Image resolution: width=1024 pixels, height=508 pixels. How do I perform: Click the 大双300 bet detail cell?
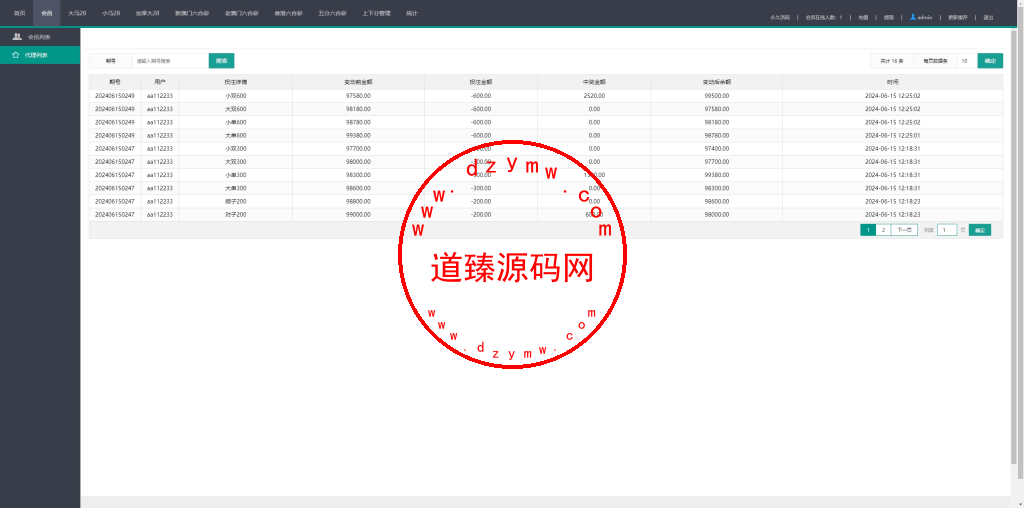(236, 162)
